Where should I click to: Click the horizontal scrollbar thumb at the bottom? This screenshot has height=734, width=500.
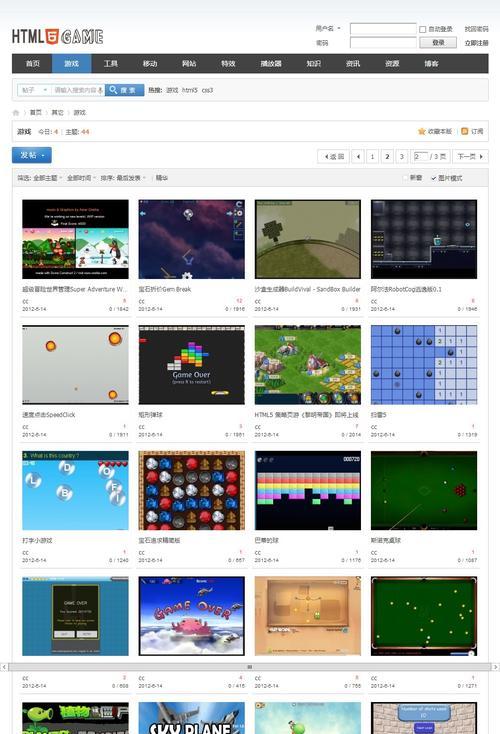pyautogui.click(x=250, y=667)
